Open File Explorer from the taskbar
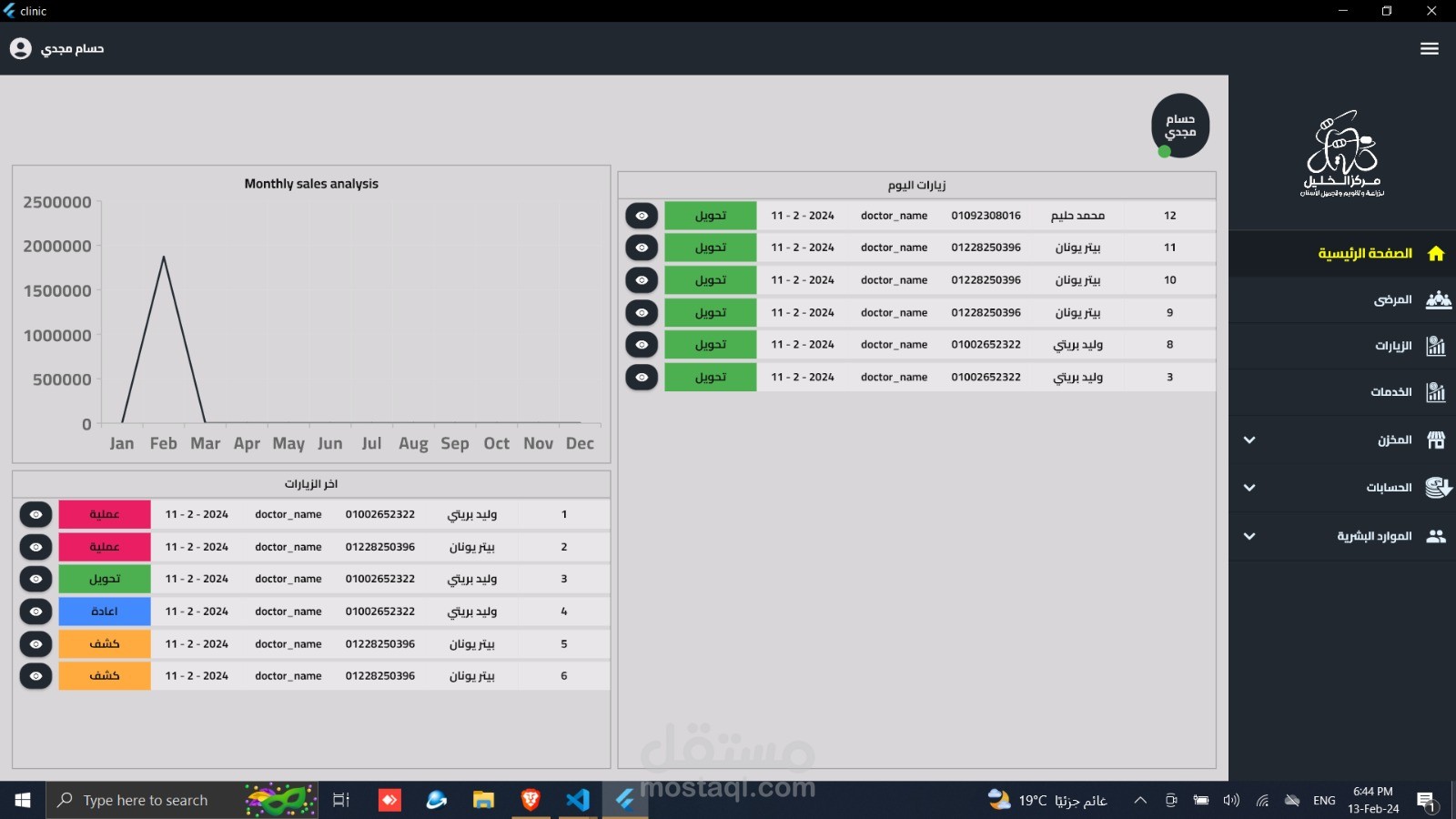1456x819 pixels. pos(483,800)
